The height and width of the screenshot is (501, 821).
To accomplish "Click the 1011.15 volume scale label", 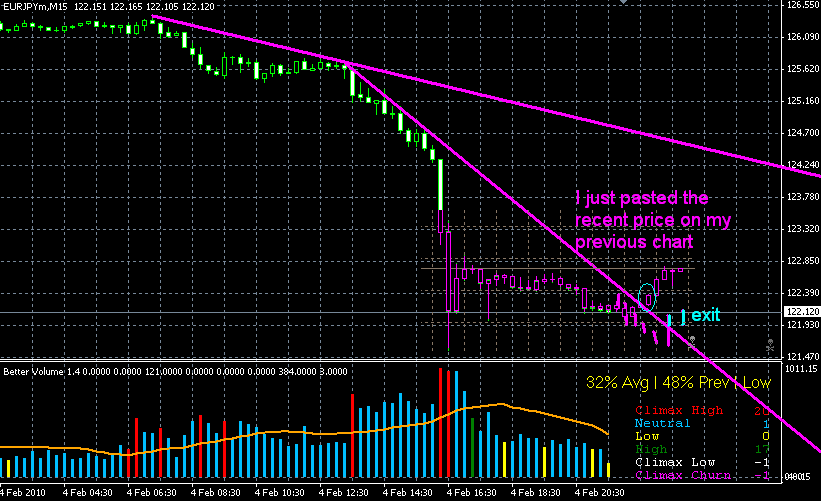I will click(x=802, y=369).
